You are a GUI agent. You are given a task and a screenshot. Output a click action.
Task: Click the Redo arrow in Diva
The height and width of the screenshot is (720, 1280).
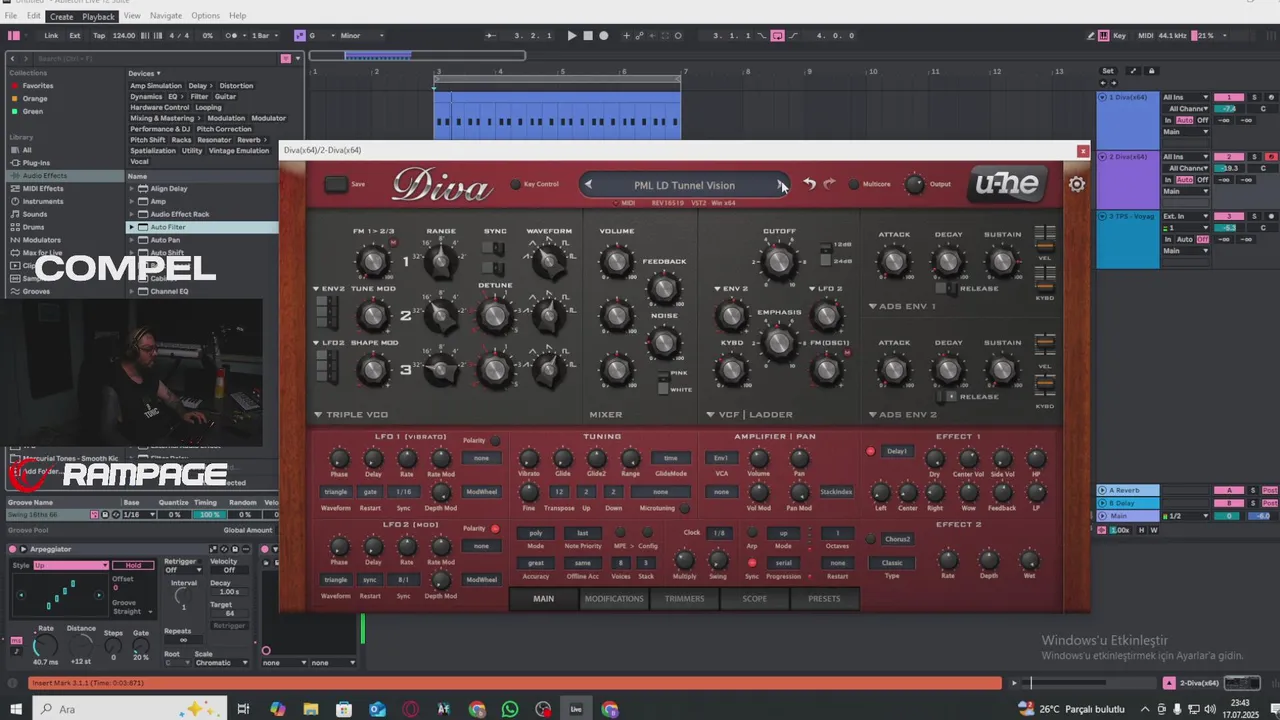click(829, 185)
